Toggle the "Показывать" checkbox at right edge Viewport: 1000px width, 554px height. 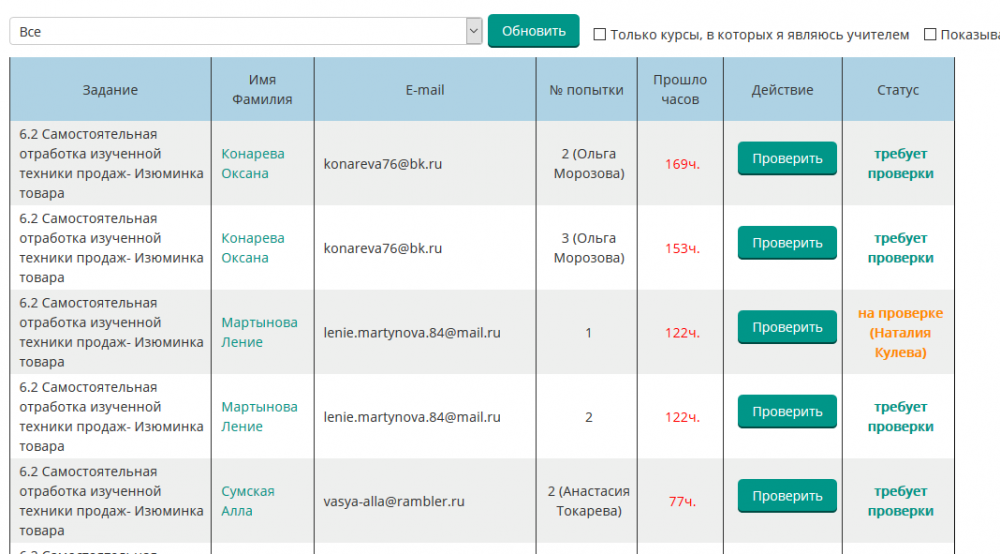point(930,34)
